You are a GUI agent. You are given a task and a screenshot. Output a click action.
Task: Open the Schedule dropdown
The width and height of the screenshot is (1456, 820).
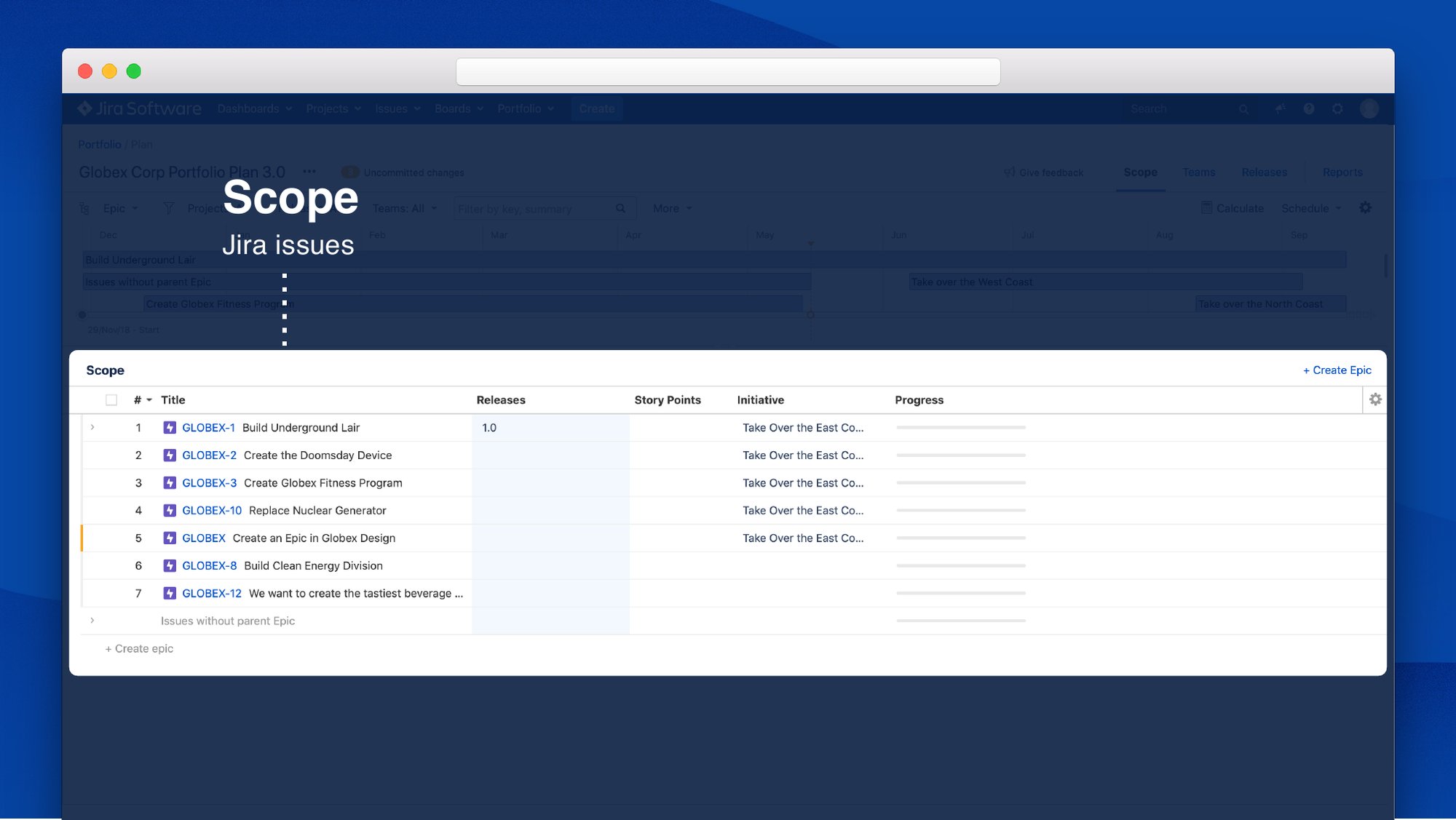(x=1311, y=208)
